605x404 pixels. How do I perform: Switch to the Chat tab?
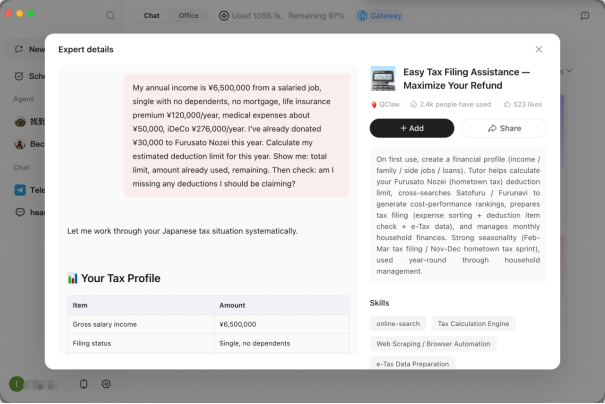[151, 16]
